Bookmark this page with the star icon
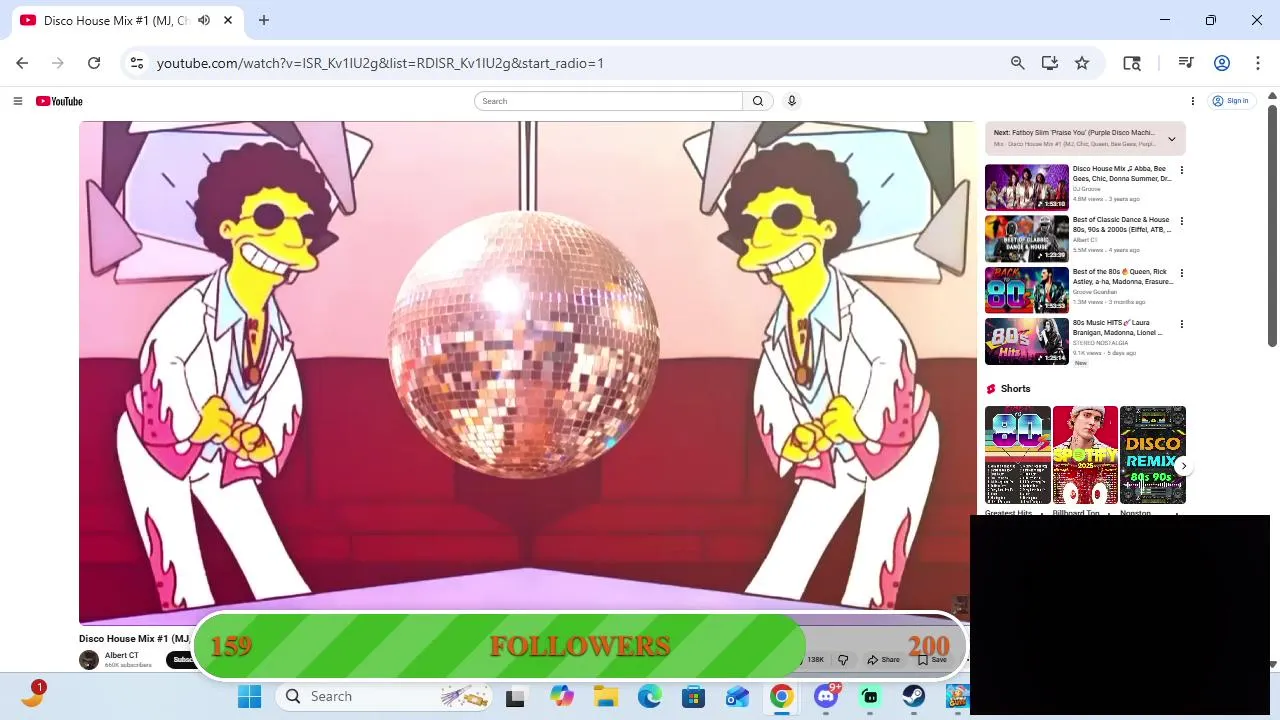This screenshot has width=1280, height=720. (1082, 63)
